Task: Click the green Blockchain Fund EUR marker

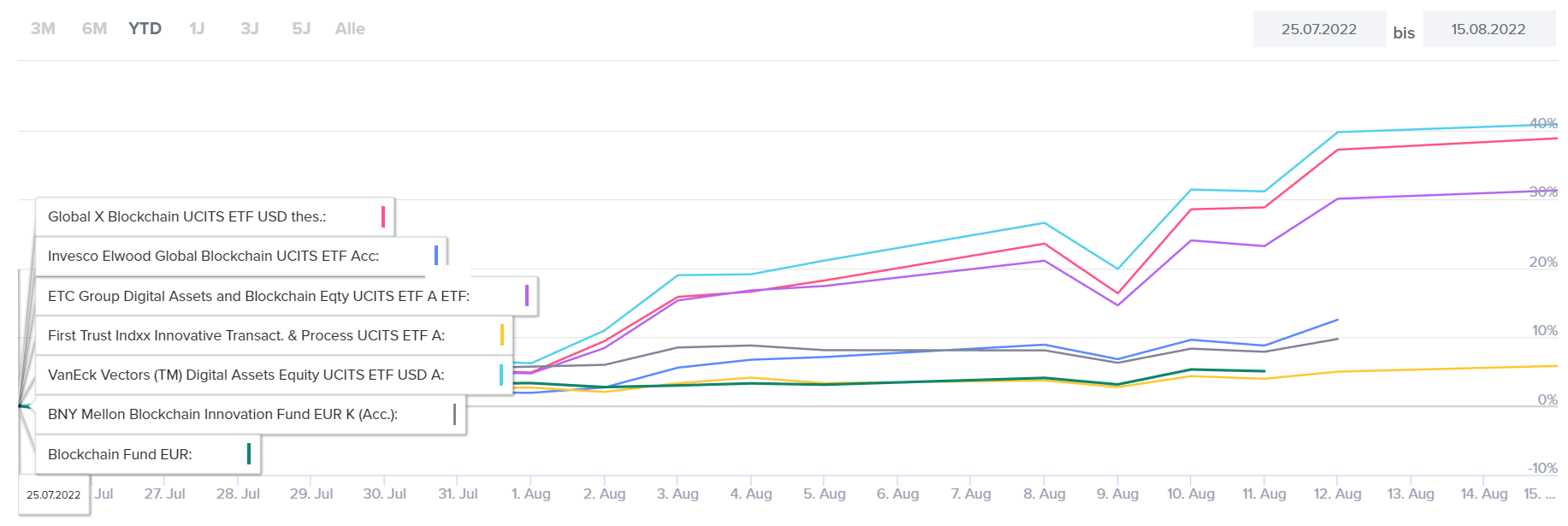Action: tap(249, 453)
